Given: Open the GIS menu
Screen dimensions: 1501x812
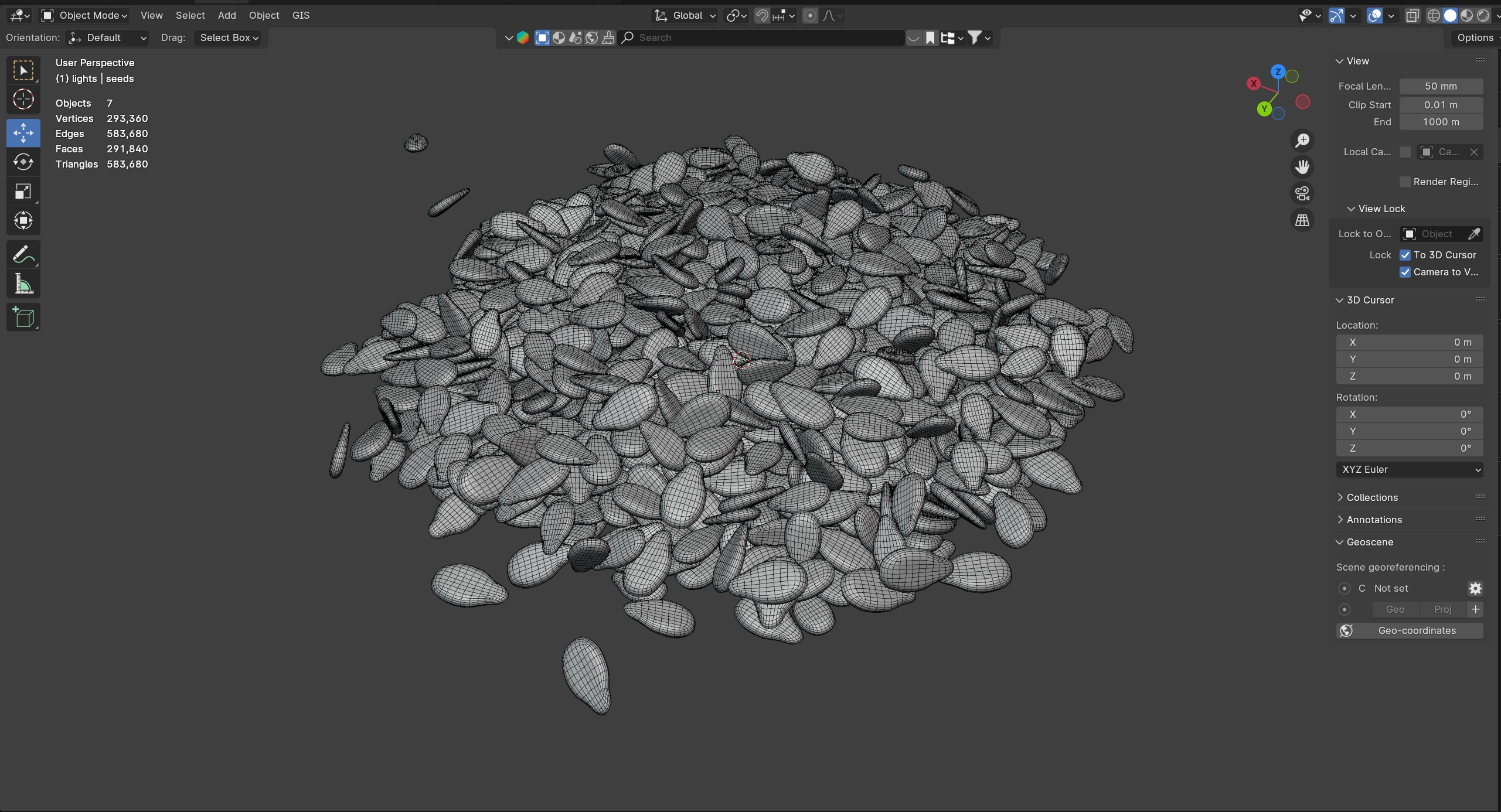Looking at the screenshot, I should (x=301, y=15).
